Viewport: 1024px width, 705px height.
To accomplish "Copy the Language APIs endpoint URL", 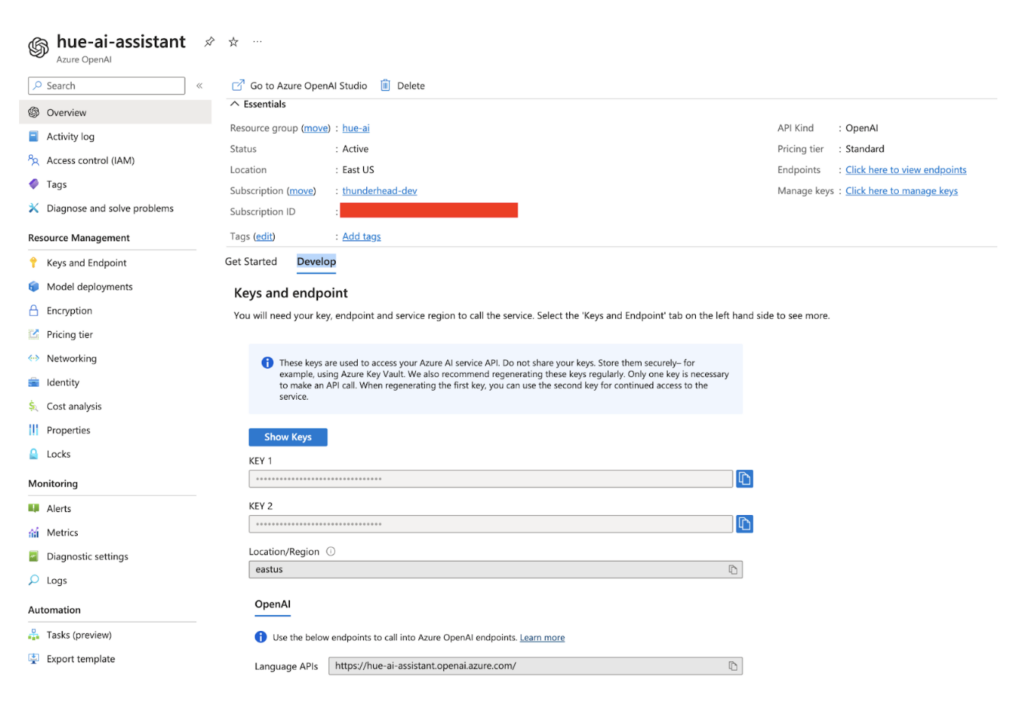I will click(733, 666).
